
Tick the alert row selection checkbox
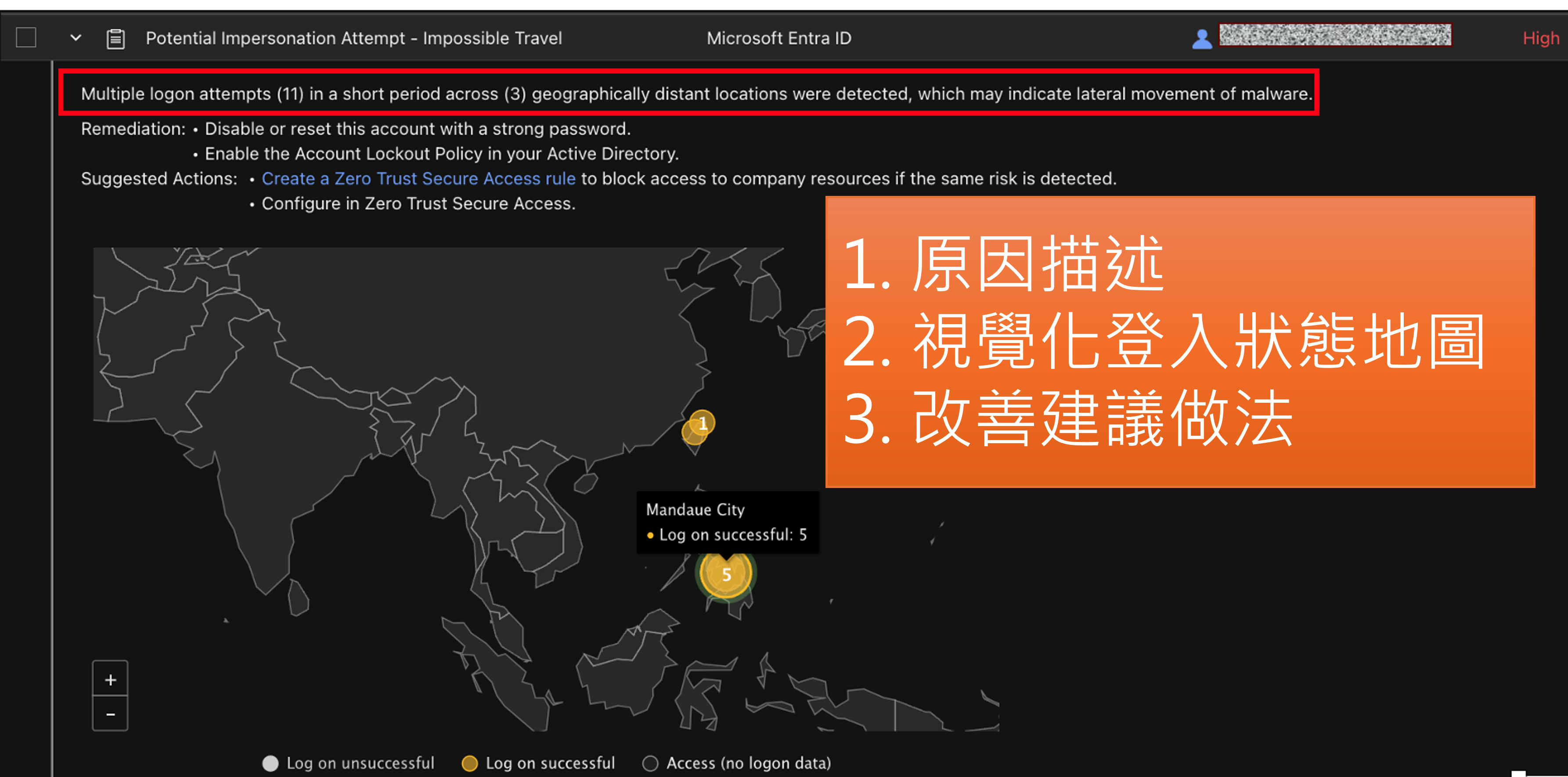click(26, 38)
